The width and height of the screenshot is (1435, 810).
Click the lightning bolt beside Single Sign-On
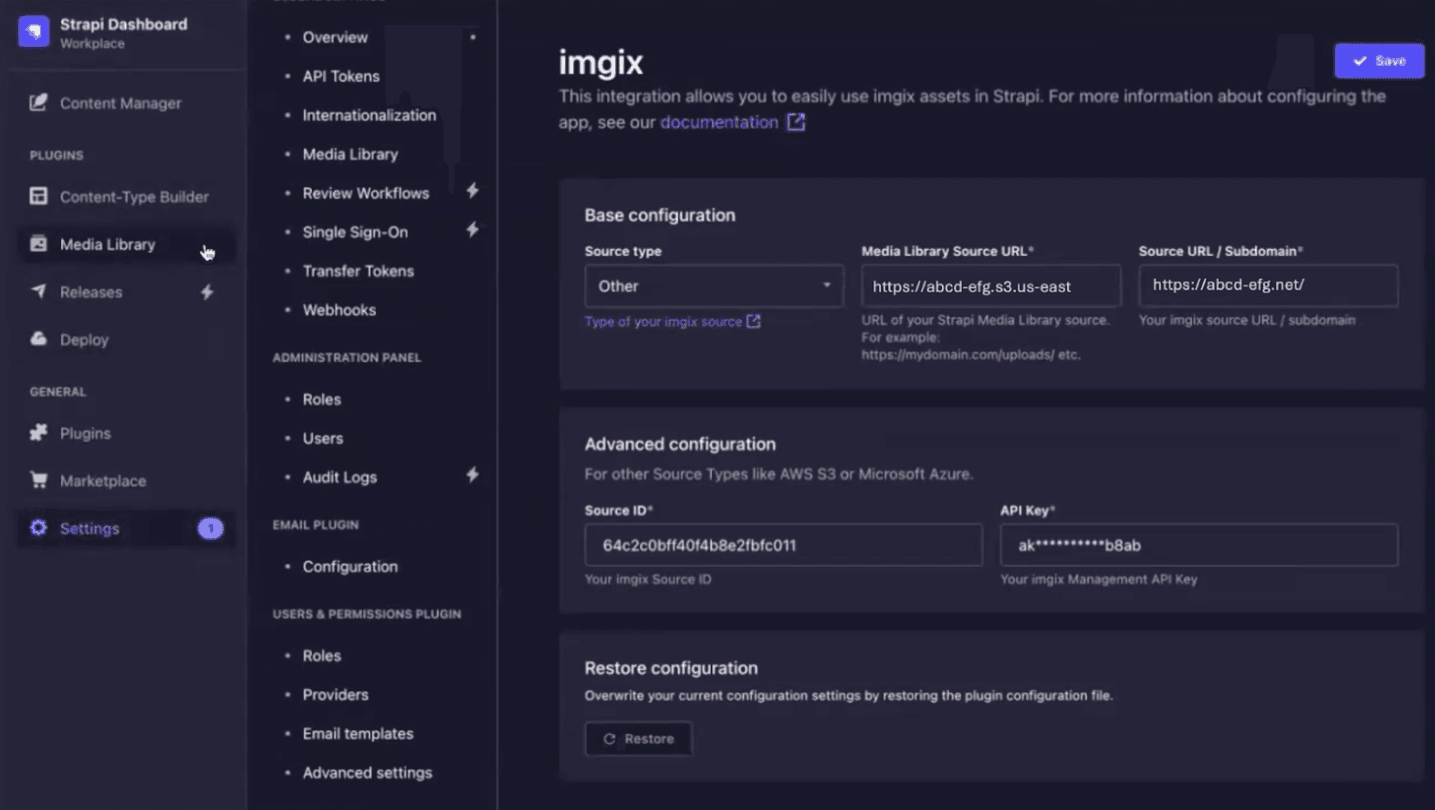pyautogui.click(x=472, y=230)
